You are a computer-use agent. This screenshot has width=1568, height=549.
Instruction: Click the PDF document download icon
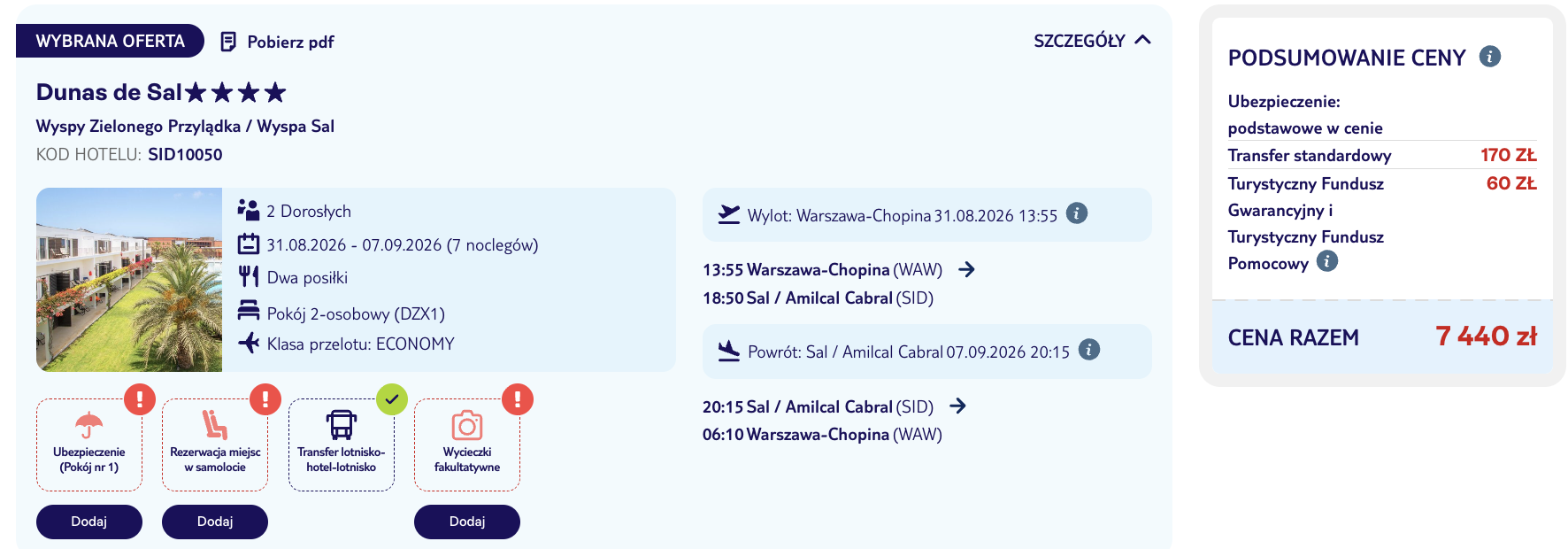point(228,42)
